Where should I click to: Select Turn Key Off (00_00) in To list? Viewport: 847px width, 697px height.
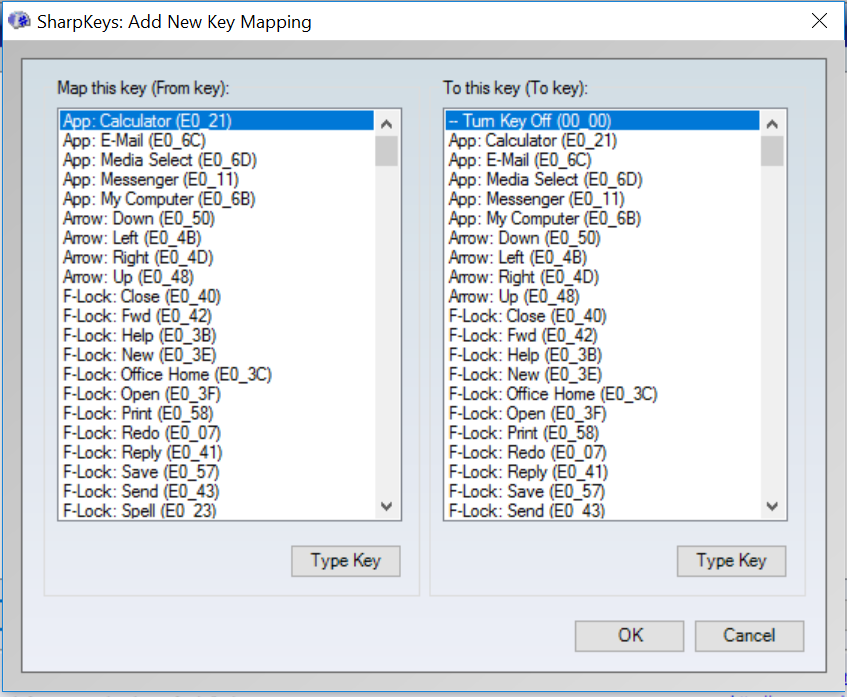[x=602, y=120]
